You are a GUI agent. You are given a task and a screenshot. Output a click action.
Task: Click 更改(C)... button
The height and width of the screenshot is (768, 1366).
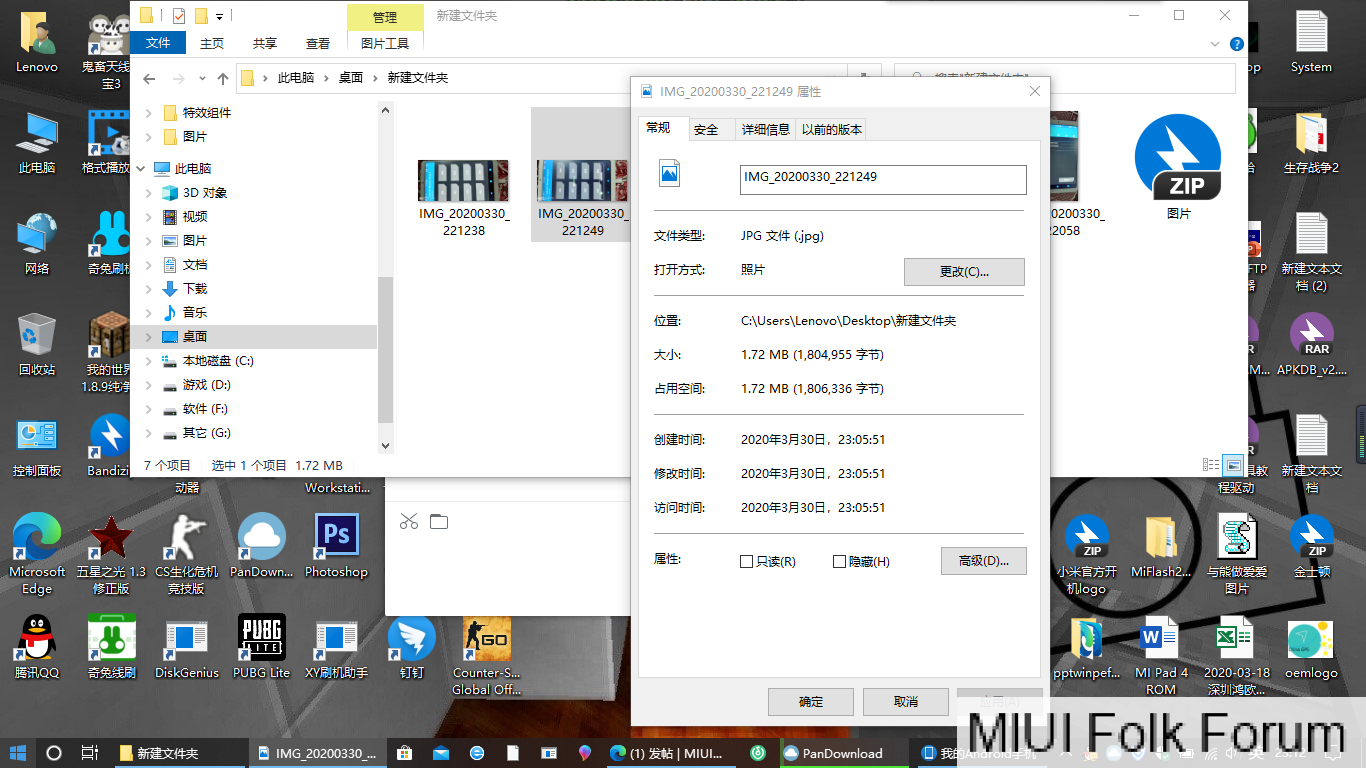(x=964, y=272)
